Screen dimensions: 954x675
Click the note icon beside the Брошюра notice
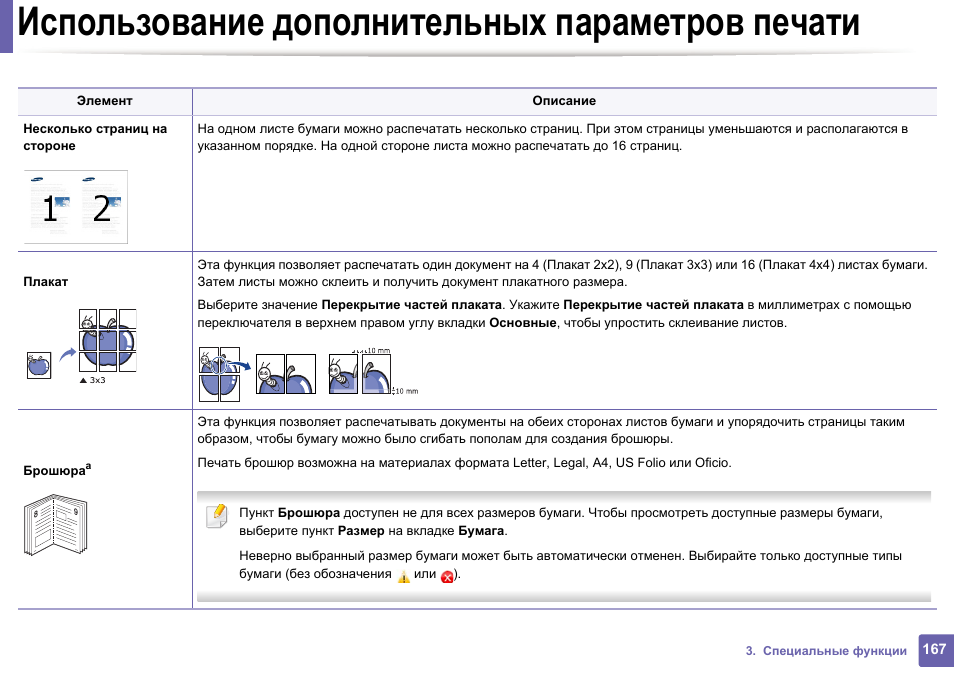[216, 516]
